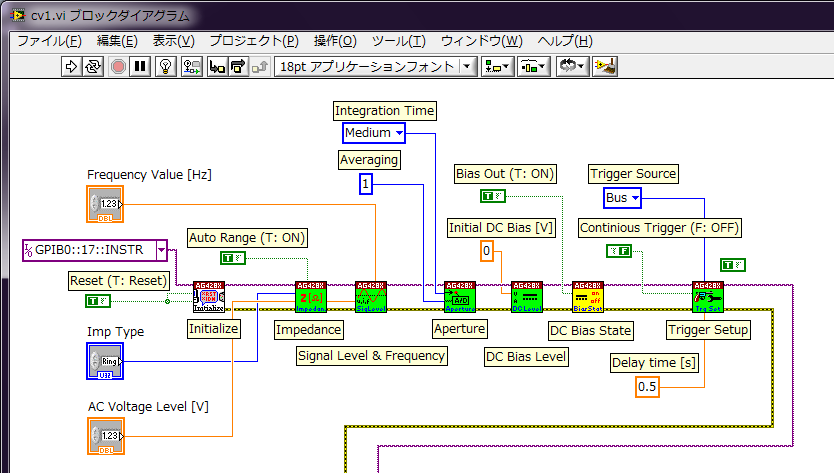Click the Integration Time label
Viewport: 834px width, 473px height.
point(385,111)
